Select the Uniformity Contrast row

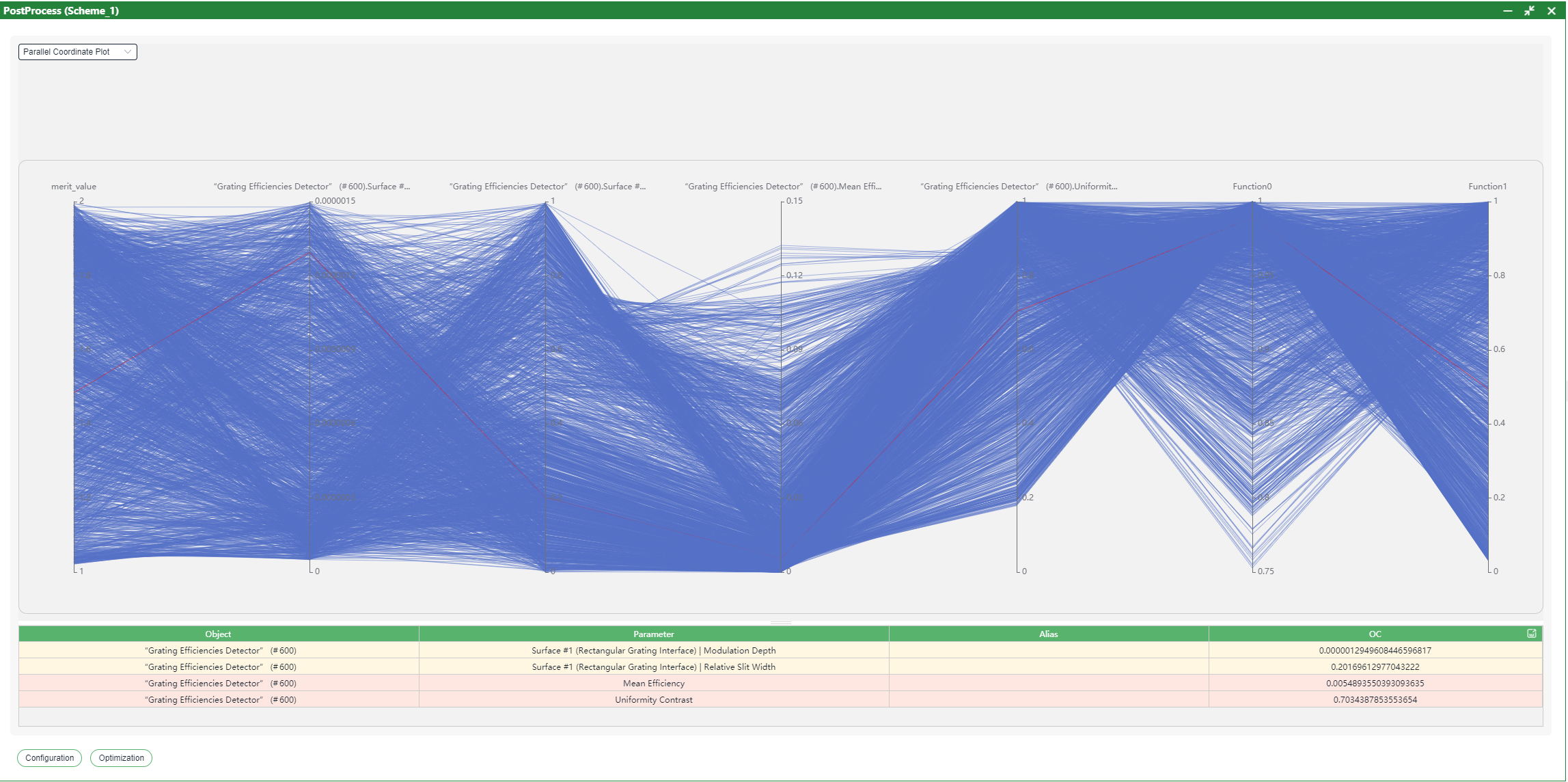(x=780, y=700)
